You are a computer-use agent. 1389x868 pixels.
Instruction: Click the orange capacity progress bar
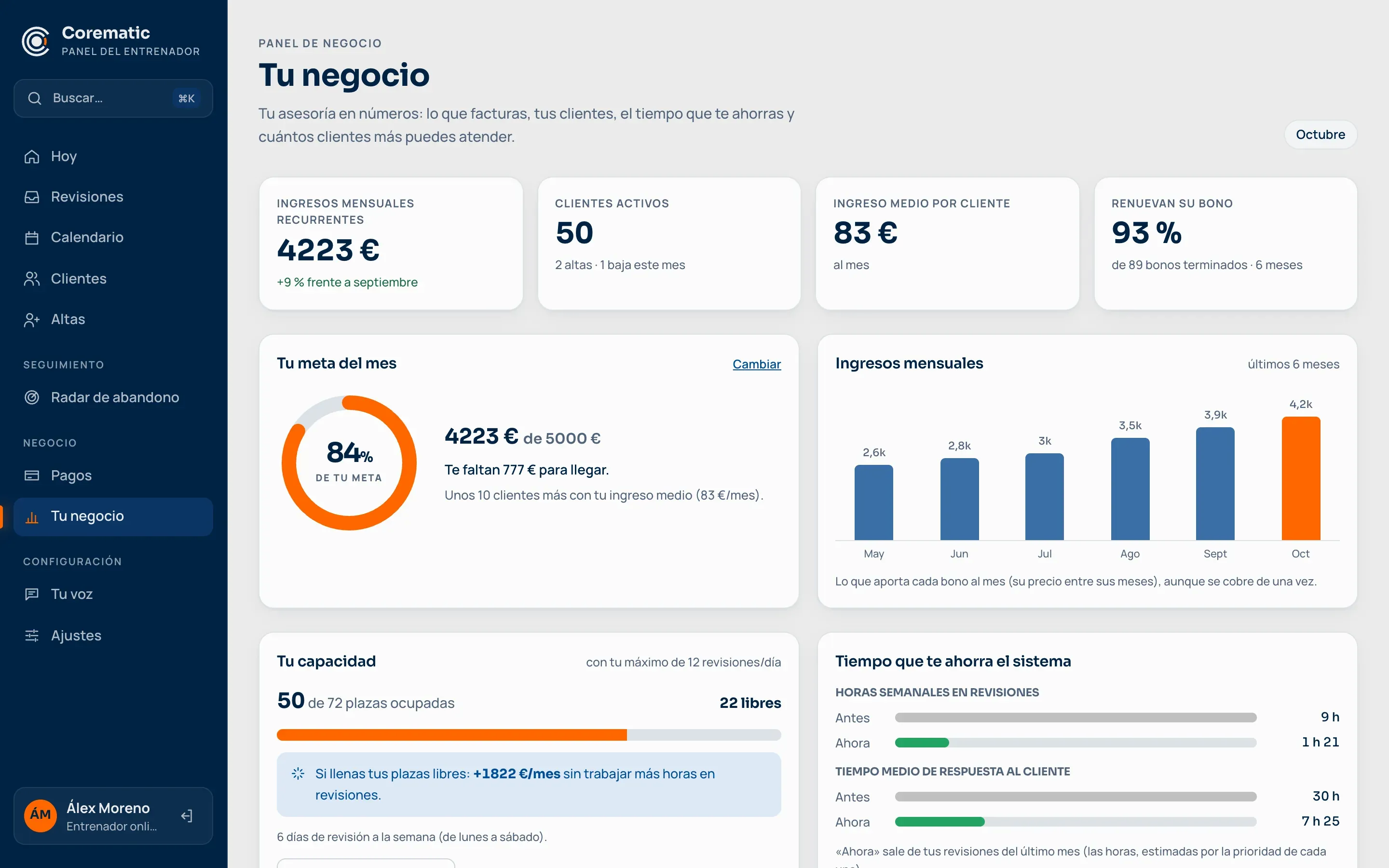pos(452,735)
